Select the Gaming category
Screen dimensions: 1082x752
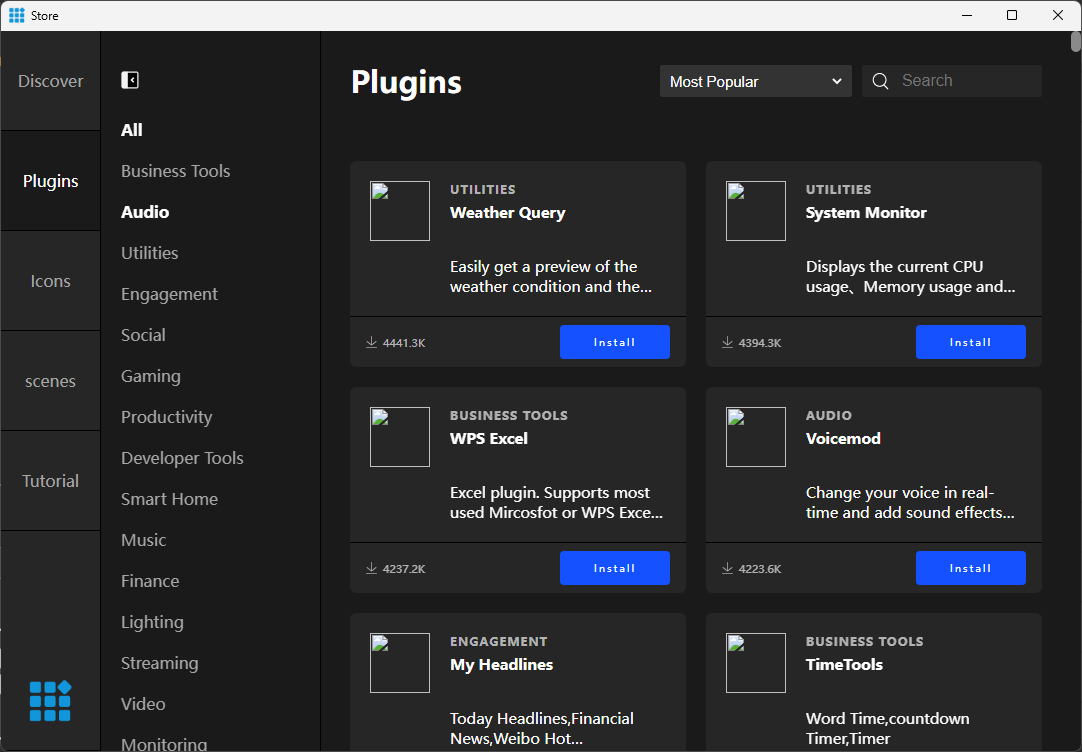pyautogui.click(x=150, y=376)
